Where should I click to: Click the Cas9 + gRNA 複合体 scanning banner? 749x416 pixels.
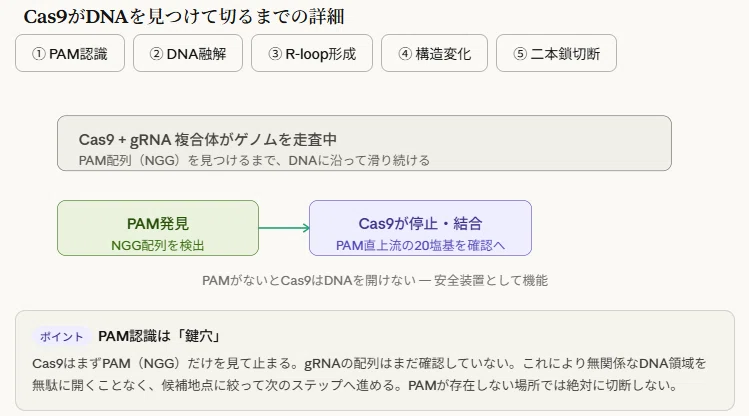click(364, 143)
